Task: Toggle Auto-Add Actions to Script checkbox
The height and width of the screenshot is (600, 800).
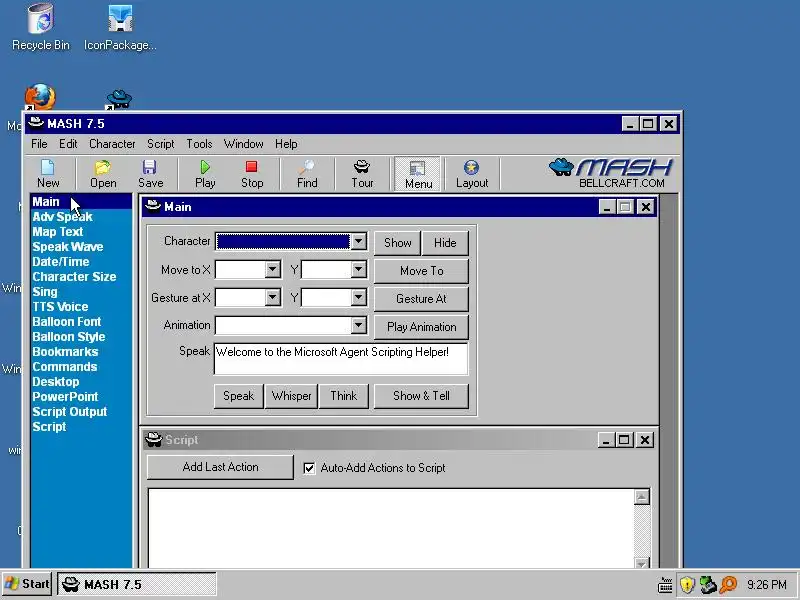Action: (309, 468)
